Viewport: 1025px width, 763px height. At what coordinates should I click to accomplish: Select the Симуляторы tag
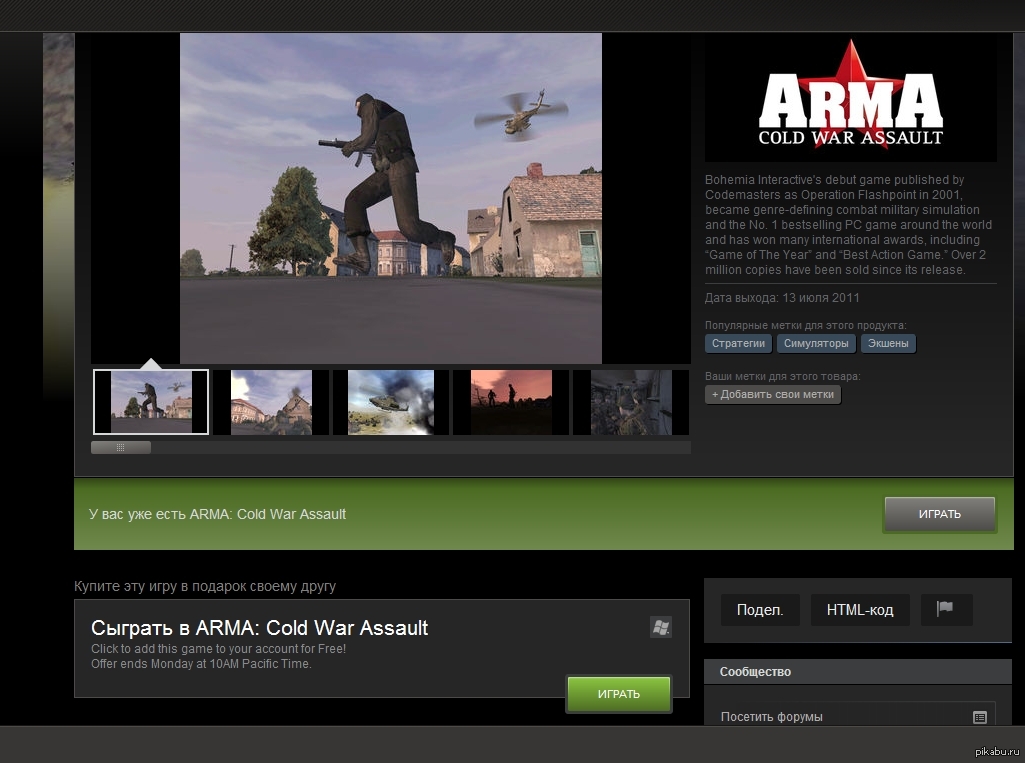[x=816, y=344]
